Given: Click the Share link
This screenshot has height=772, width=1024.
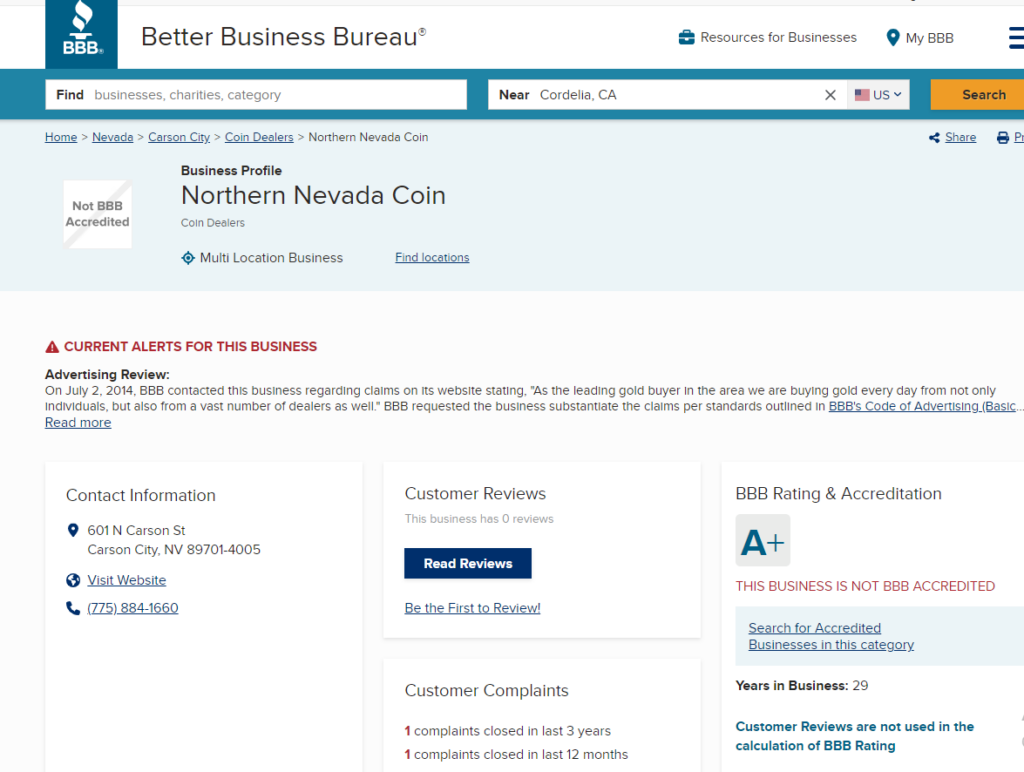Looking at the screenshot, I should [960, 137].
